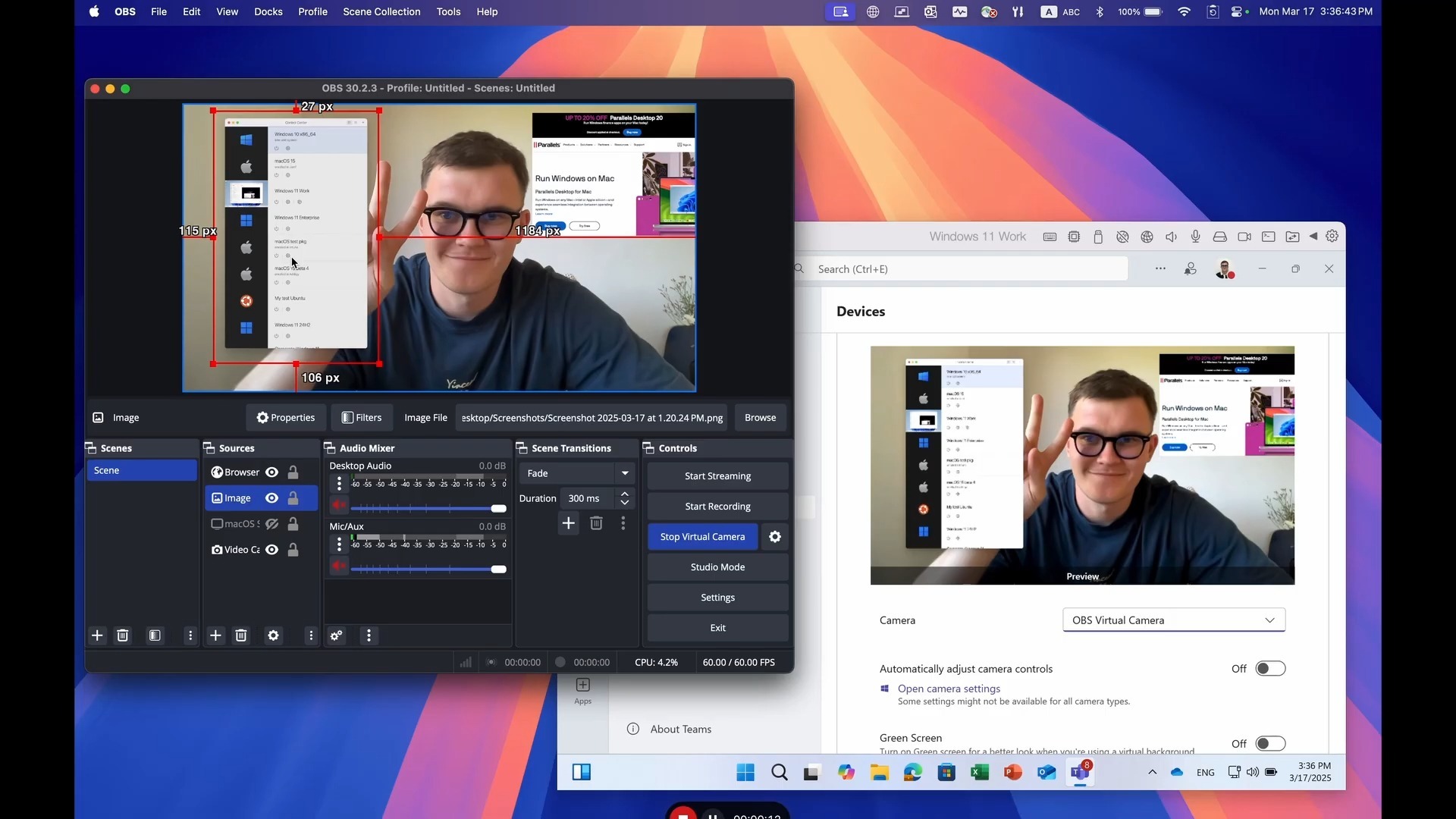Open Studio Mode
The image size is (1456, 819).
click(x=717, y=567)
